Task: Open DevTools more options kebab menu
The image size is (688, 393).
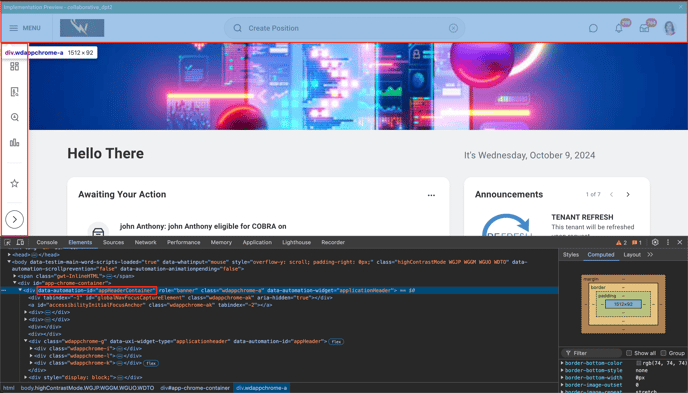Action: (668, 242)
